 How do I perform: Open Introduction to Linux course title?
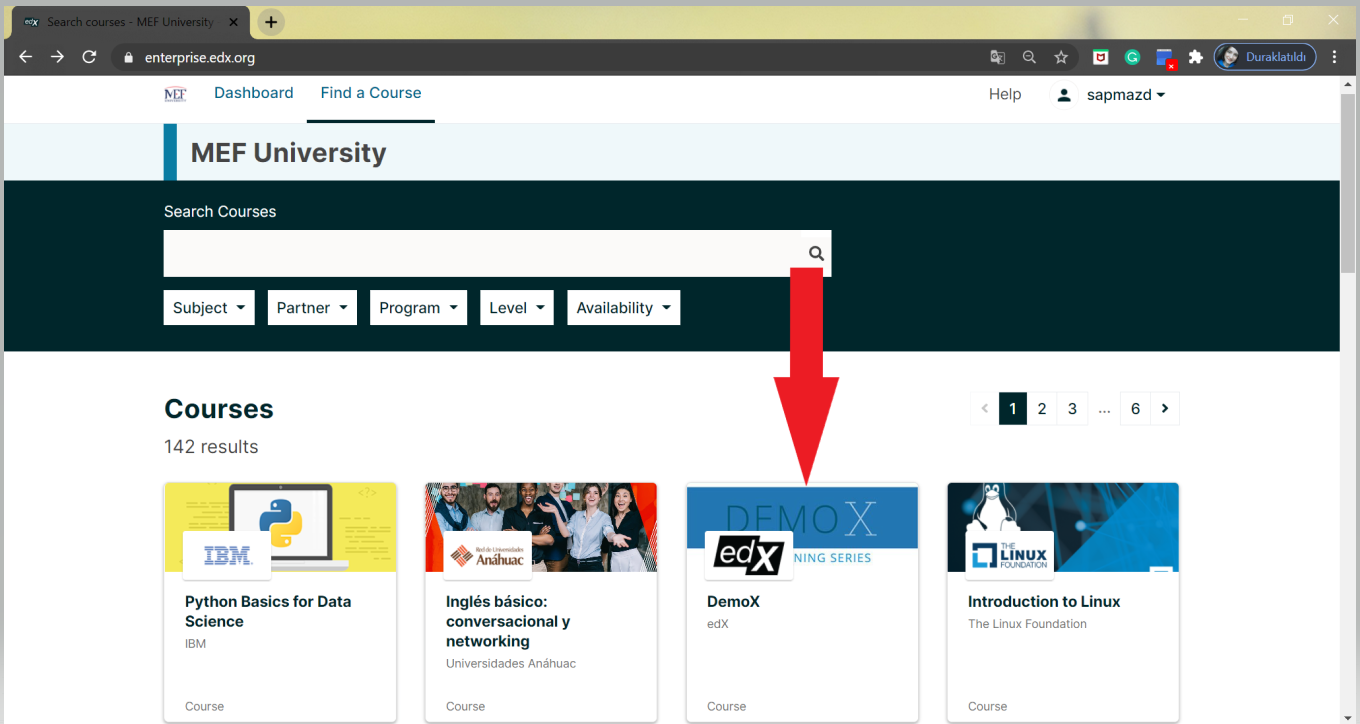[1044, 601]
